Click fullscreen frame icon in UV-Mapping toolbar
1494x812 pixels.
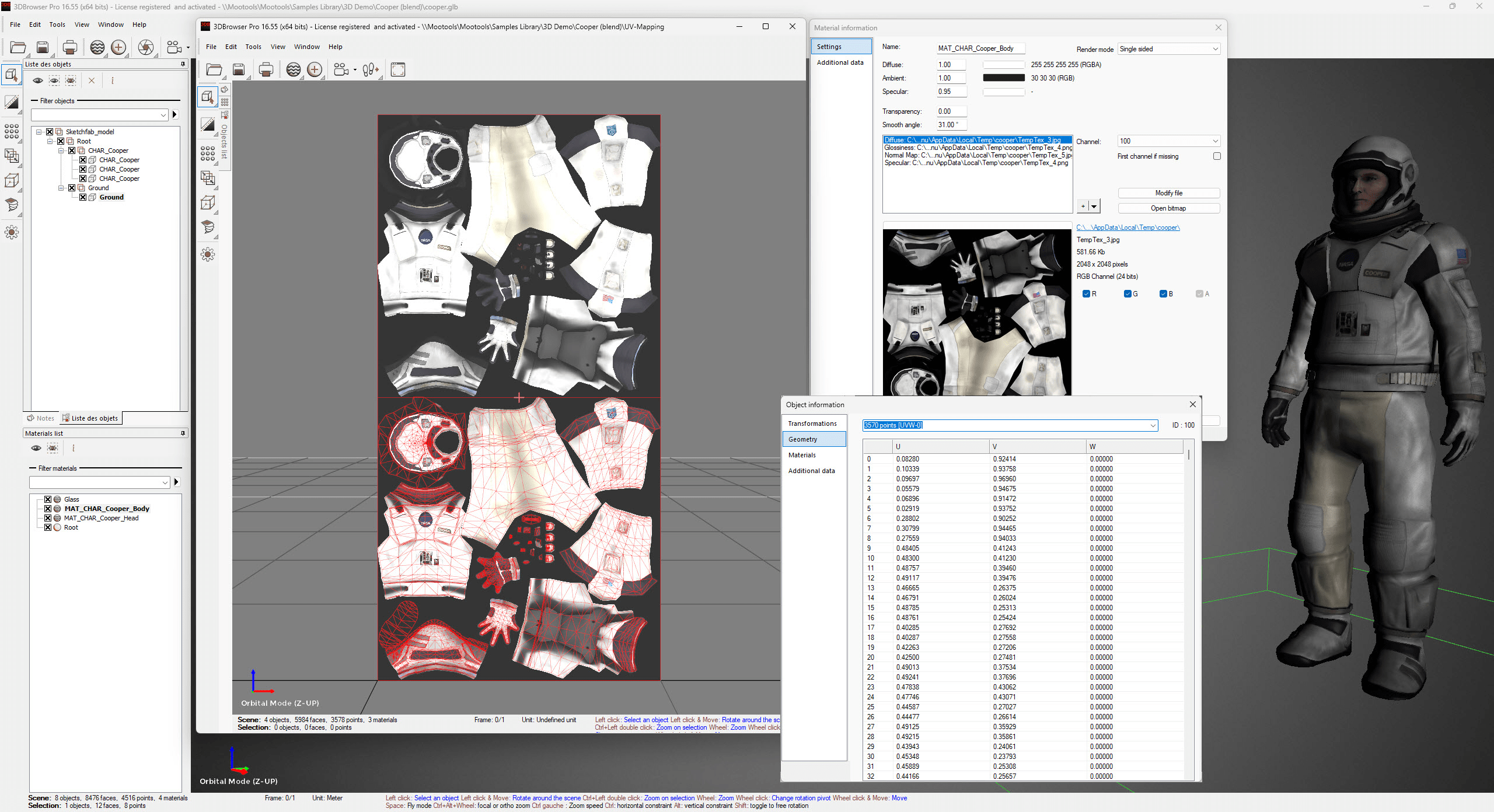click(x=398, y=70)
